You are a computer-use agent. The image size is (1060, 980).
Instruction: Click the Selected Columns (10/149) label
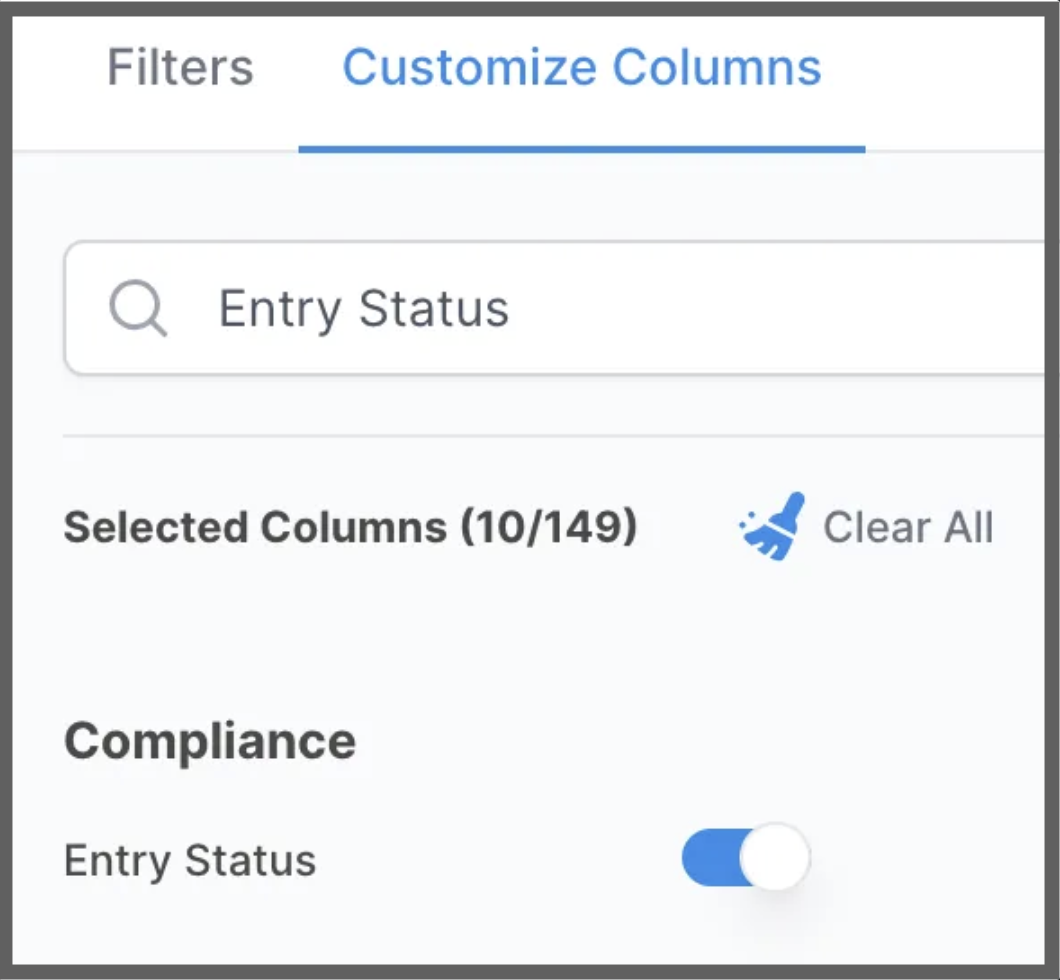(350, 527)
